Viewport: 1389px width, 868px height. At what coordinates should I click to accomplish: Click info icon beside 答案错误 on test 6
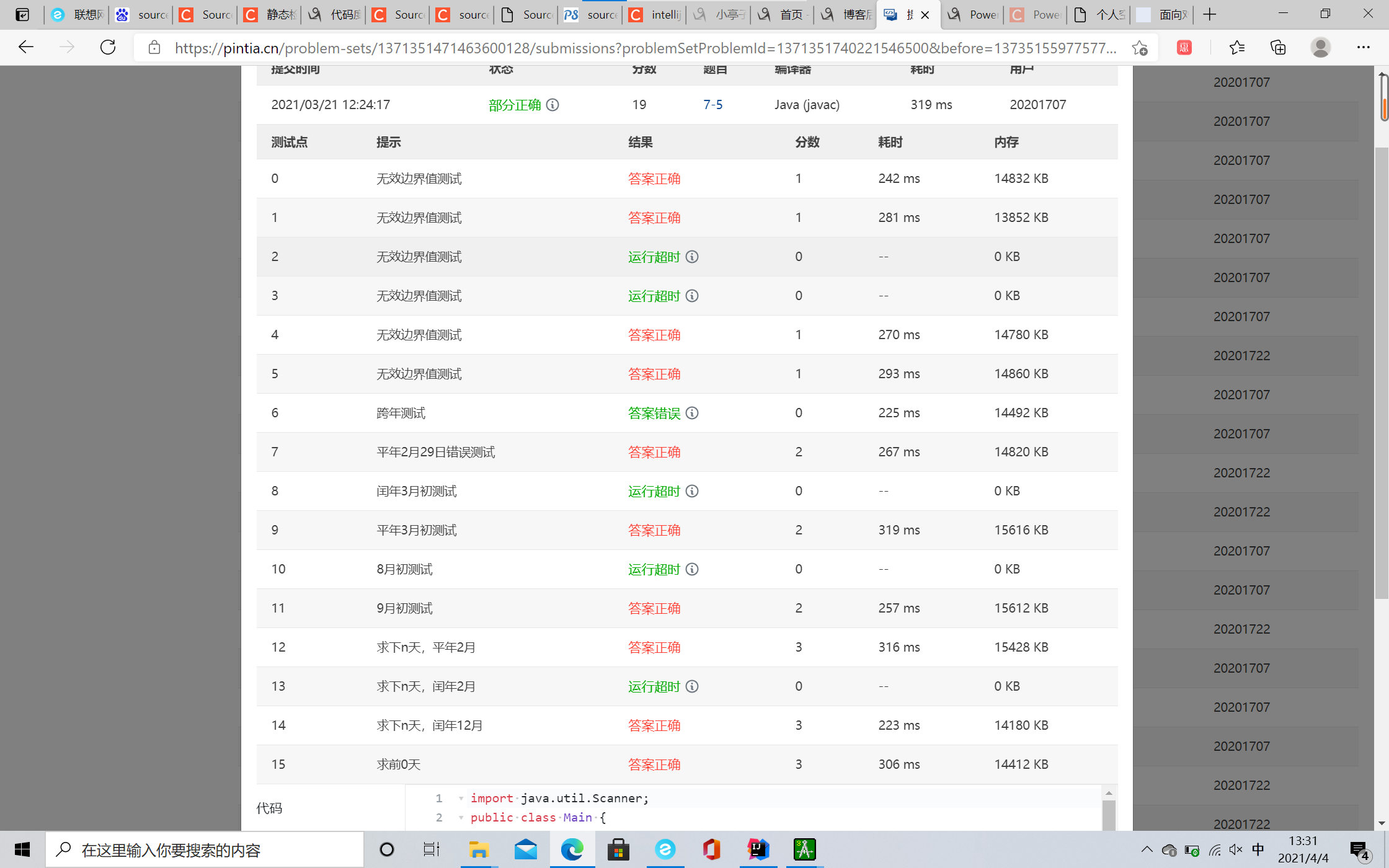pos(692,413)
